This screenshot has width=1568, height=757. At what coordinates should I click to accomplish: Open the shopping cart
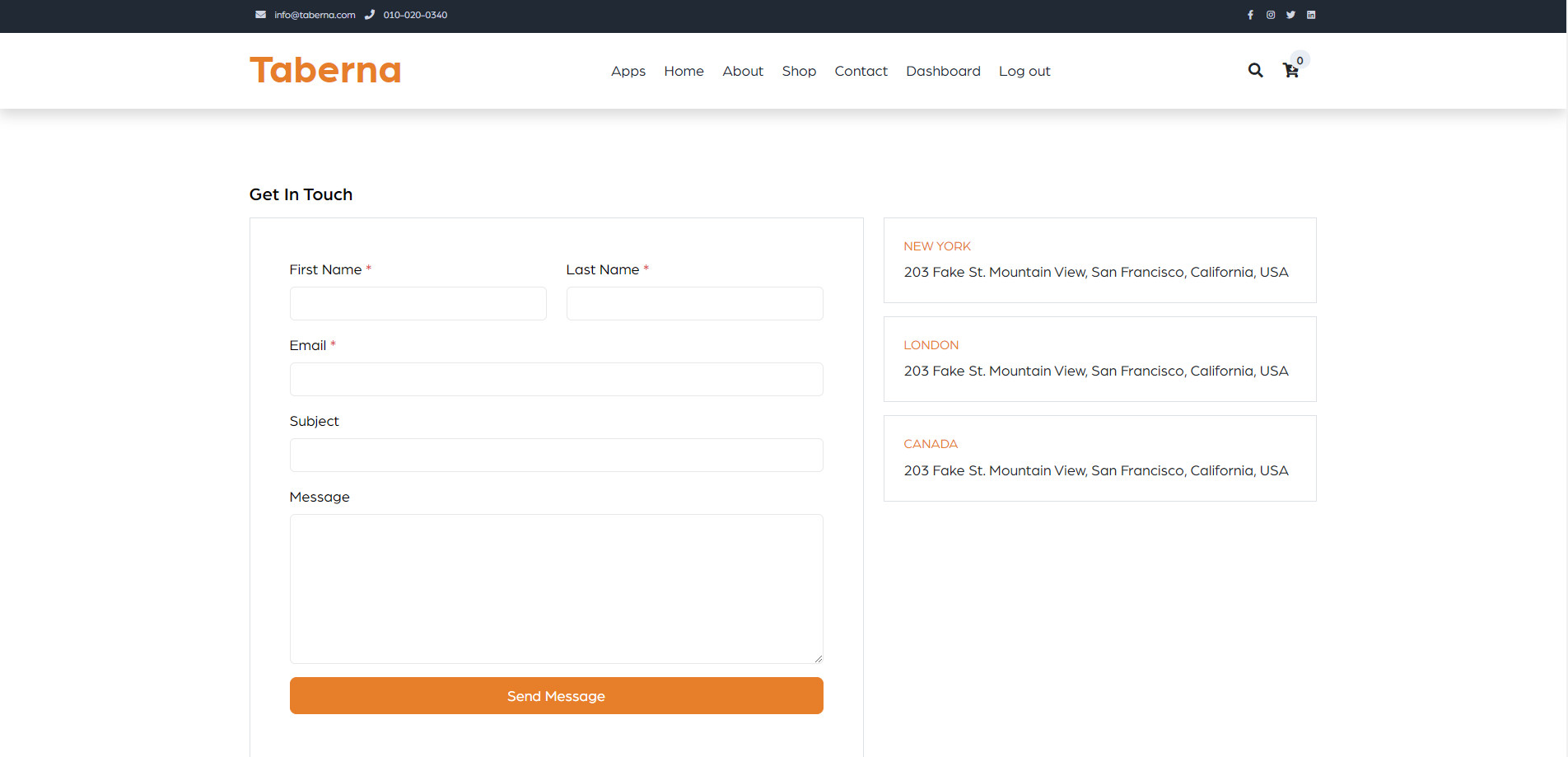coord(1290,72)
